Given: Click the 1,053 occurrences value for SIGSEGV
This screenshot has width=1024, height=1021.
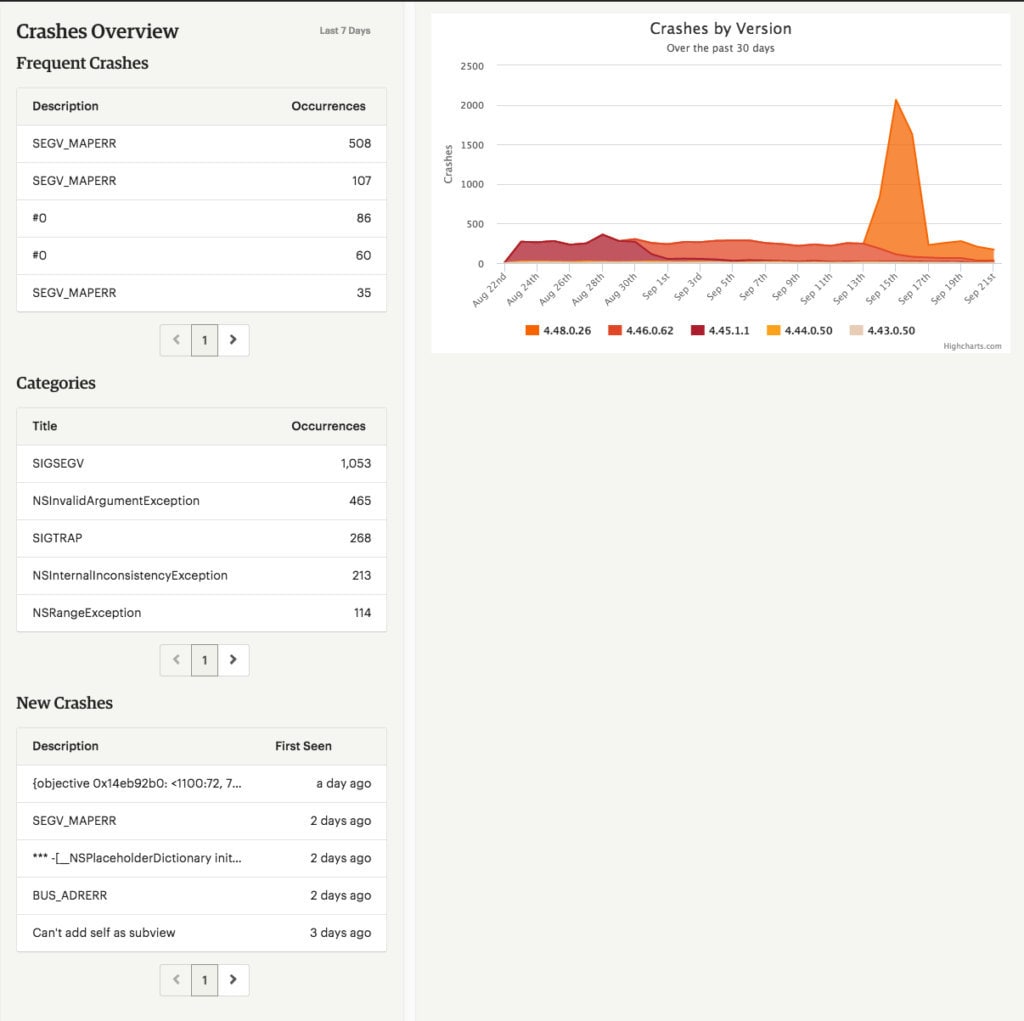Looking at the screenshot, I should click(356, 464).
